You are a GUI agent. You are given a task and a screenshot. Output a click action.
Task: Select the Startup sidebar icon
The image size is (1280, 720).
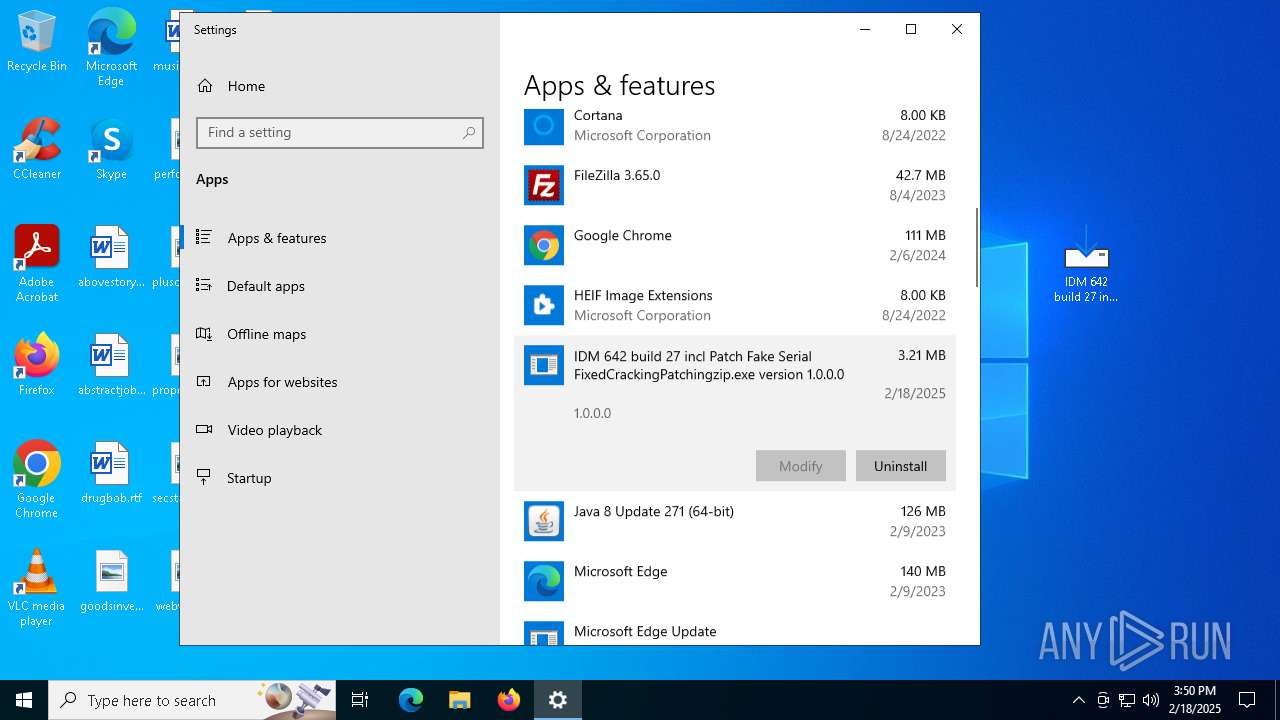(x=204, y=478)
